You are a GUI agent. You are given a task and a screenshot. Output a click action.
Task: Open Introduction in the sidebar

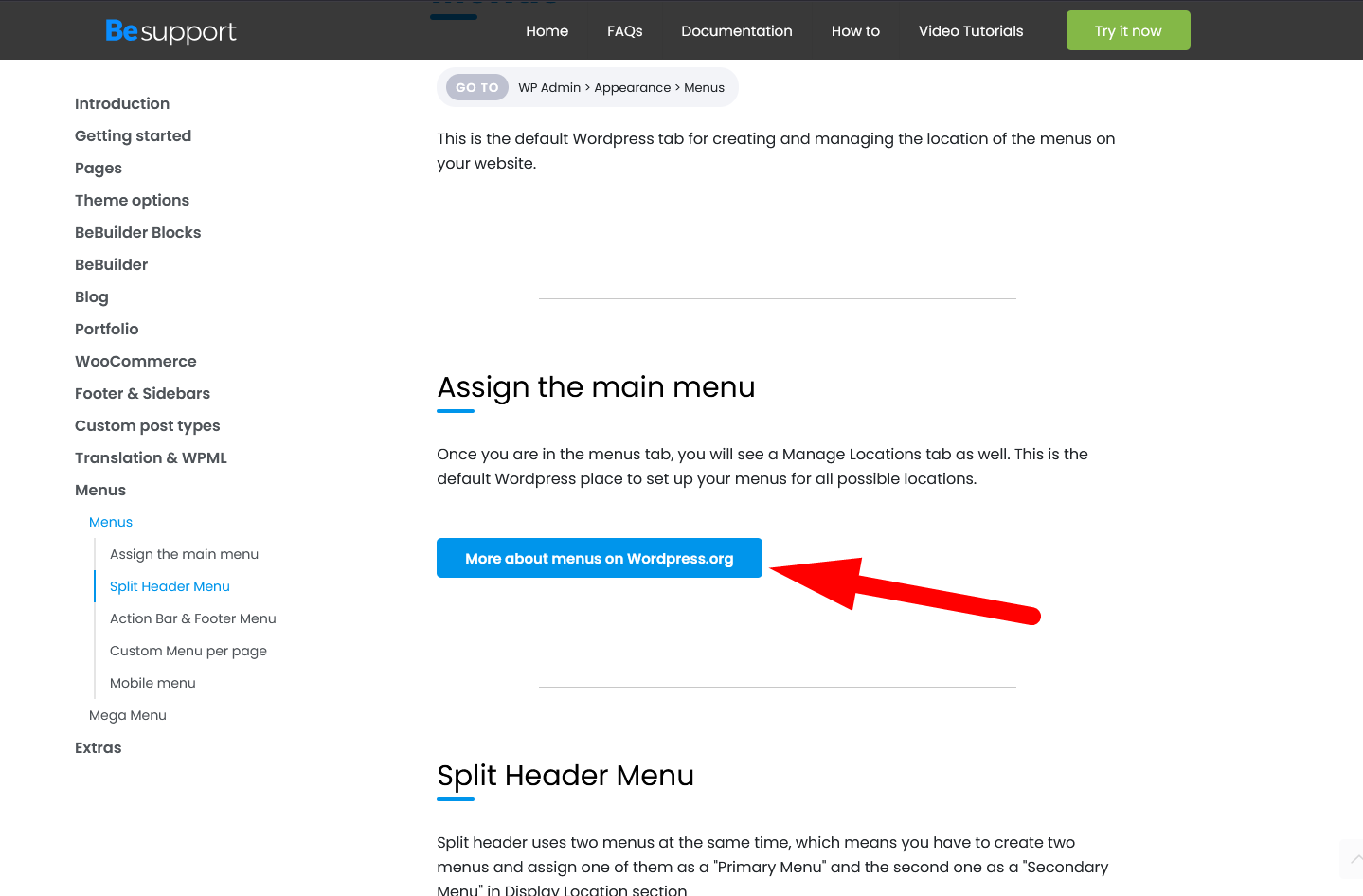pos(122,103)
